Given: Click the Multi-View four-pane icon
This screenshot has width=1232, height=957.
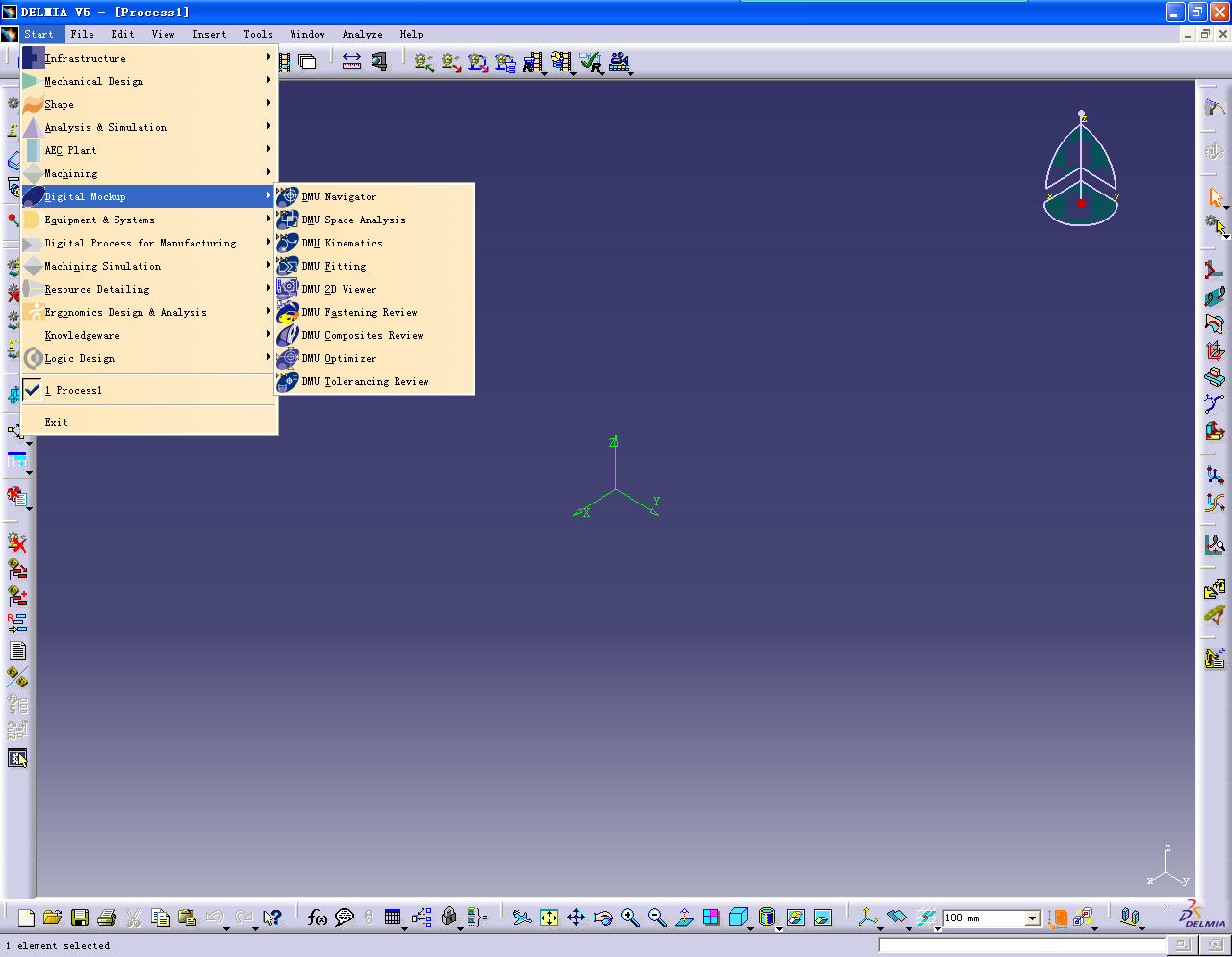Looking at the screenshot, I should coord(710,918).
